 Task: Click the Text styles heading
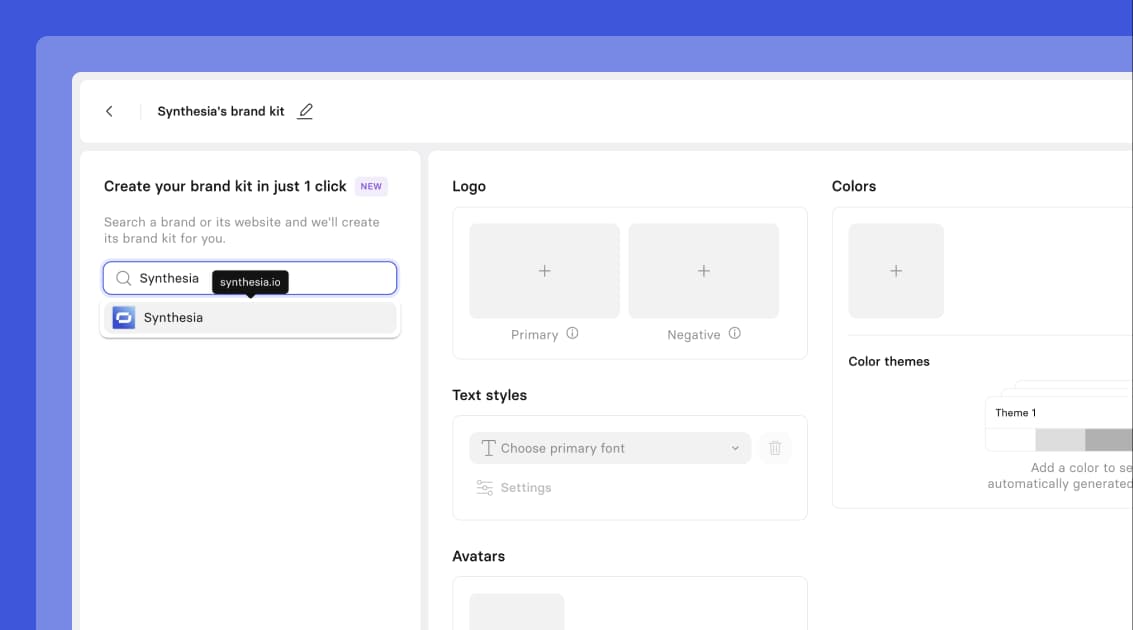490,395
